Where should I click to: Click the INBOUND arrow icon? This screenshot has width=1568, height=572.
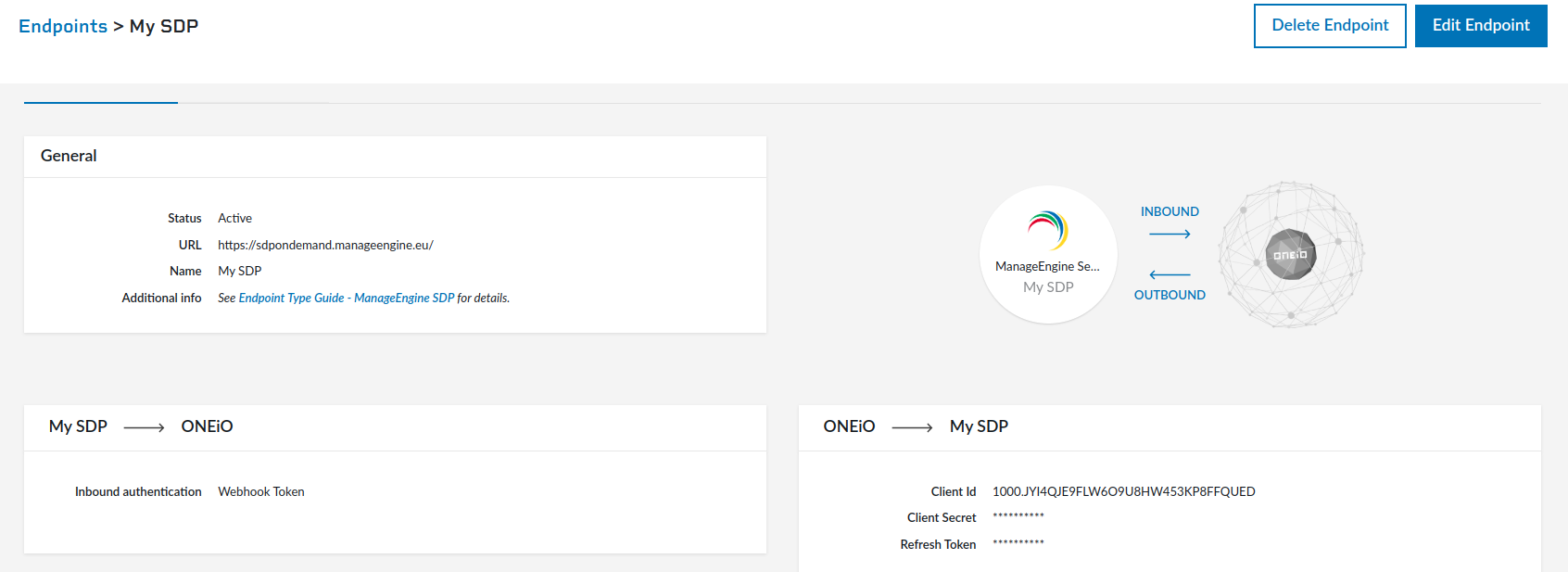tap(1170, 234)
